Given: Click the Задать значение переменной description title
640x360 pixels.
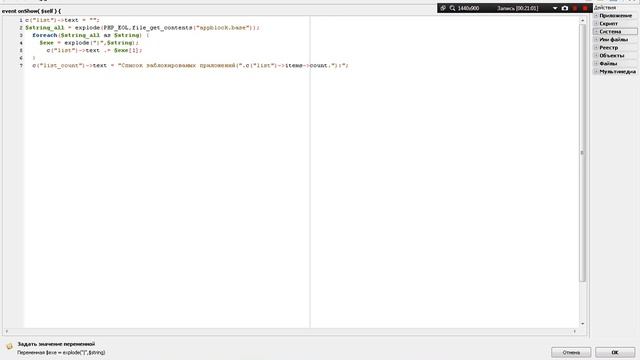Looking at the screenshot, I should tap(56, 344).
